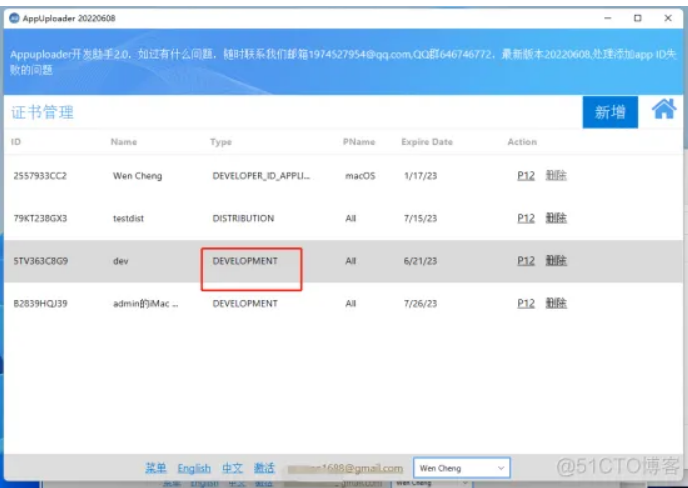Click the PName column header
This screenshot has height=488, width=688.
(359, 142)
